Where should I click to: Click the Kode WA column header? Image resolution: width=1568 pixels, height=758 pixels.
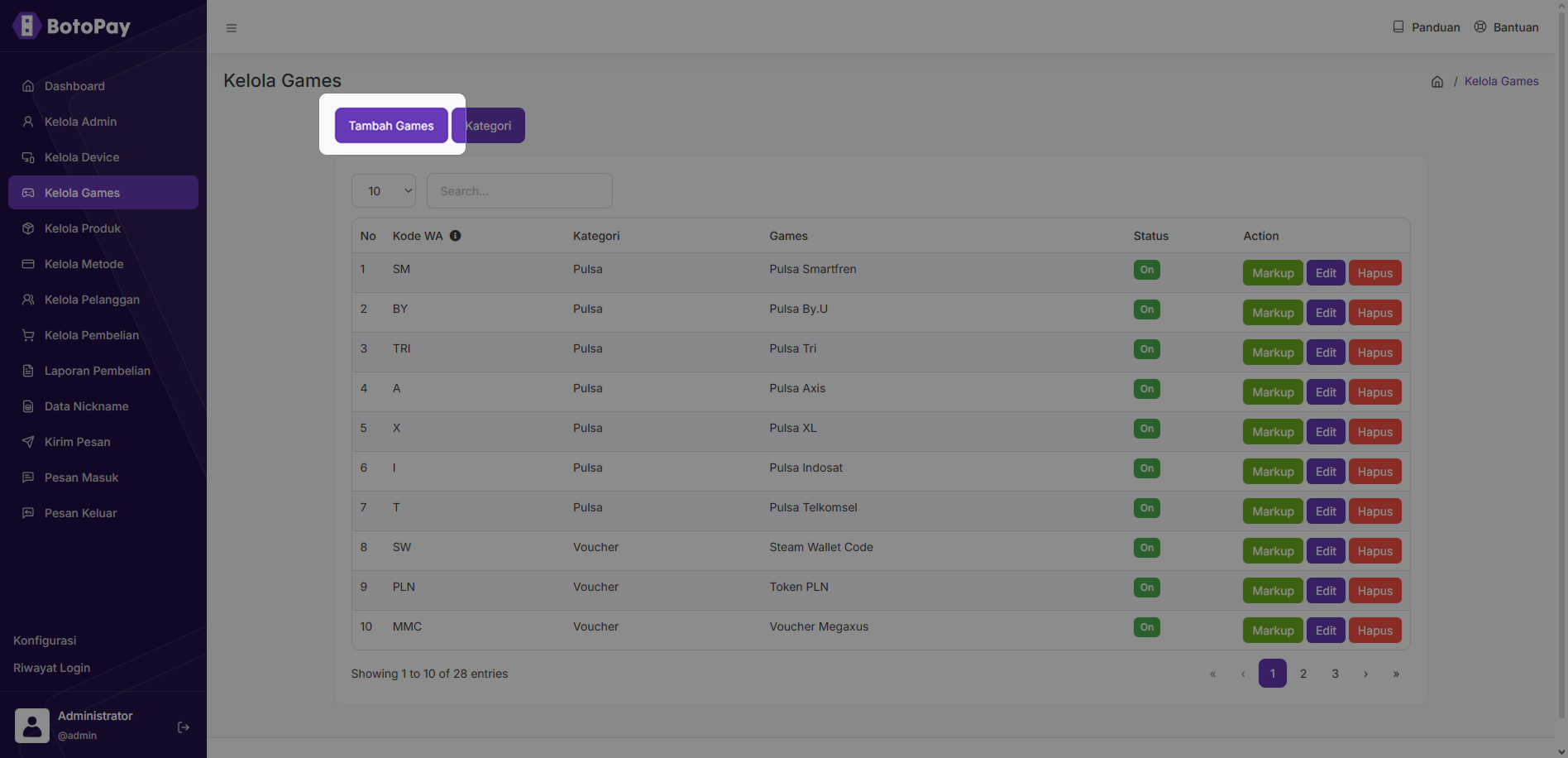click(418, 236)
